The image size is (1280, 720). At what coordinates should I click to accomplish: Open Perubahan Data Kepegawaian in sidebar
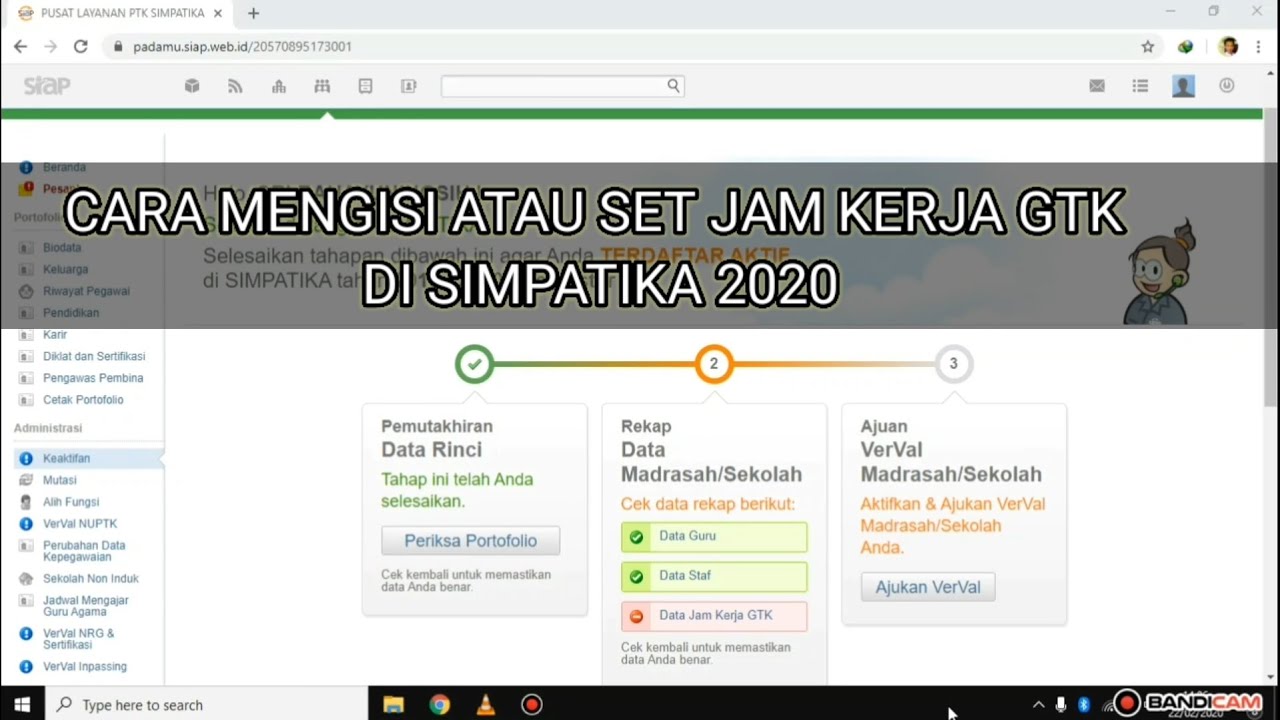(84, 551)
